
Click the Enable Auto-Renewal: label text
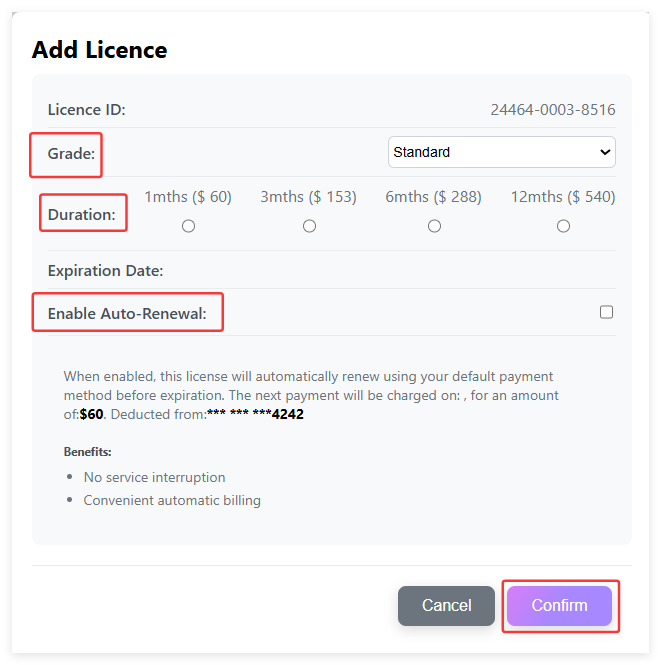[x=127, y=313]
